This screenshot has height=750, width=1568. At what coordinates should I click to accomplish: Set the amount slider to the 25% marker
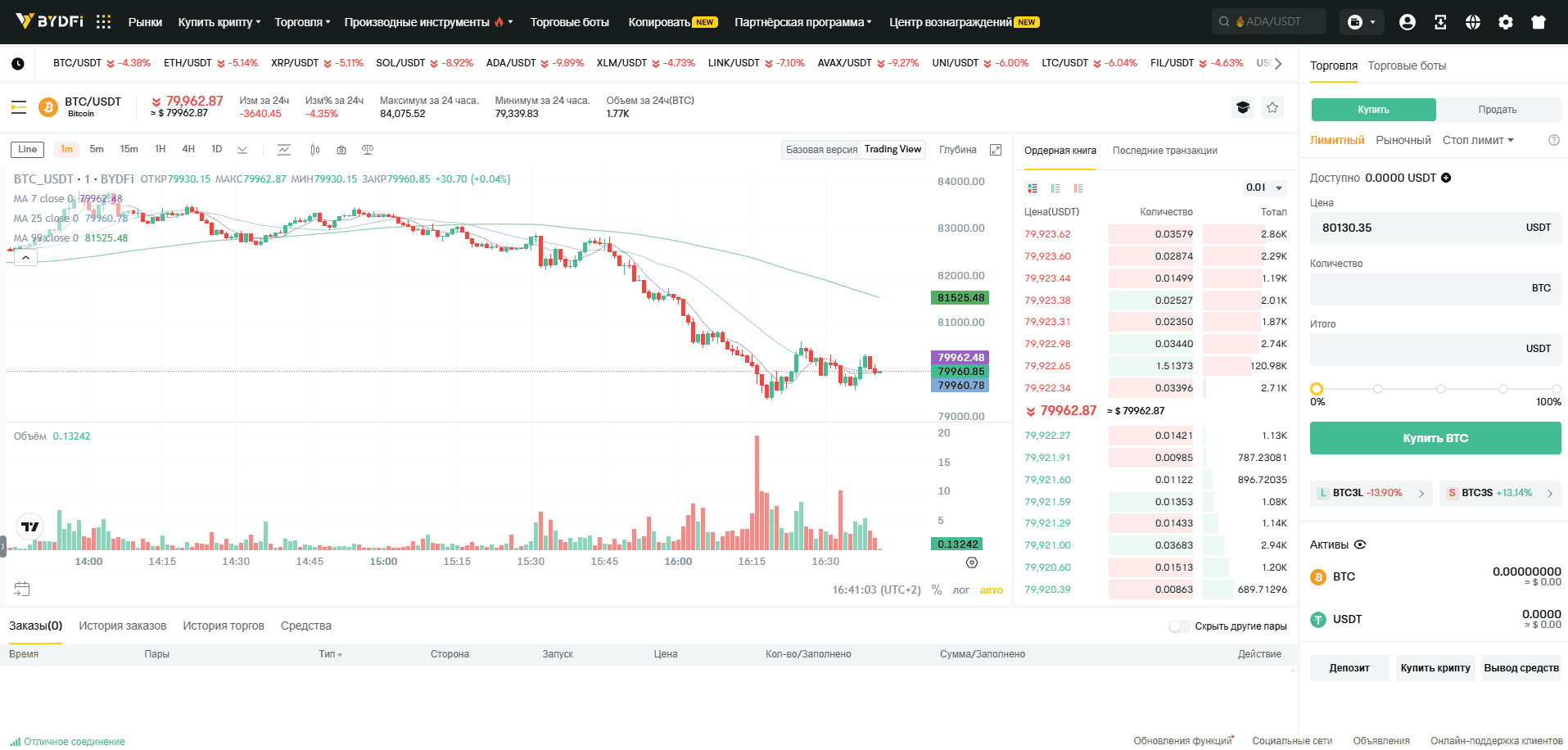[x=1378, y=389]
